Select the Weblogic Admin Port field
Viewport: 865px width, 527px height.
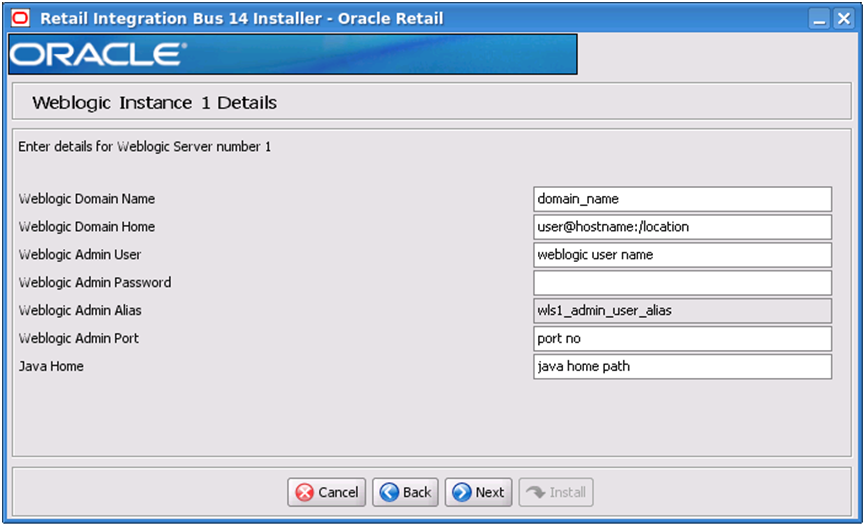pyautogui.click(x=682, y=338)
